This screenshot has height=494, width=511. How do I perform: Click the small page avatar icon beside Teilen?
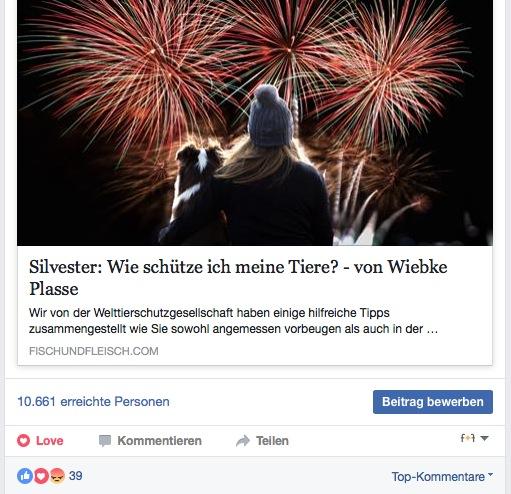click(x=468, y=438)
